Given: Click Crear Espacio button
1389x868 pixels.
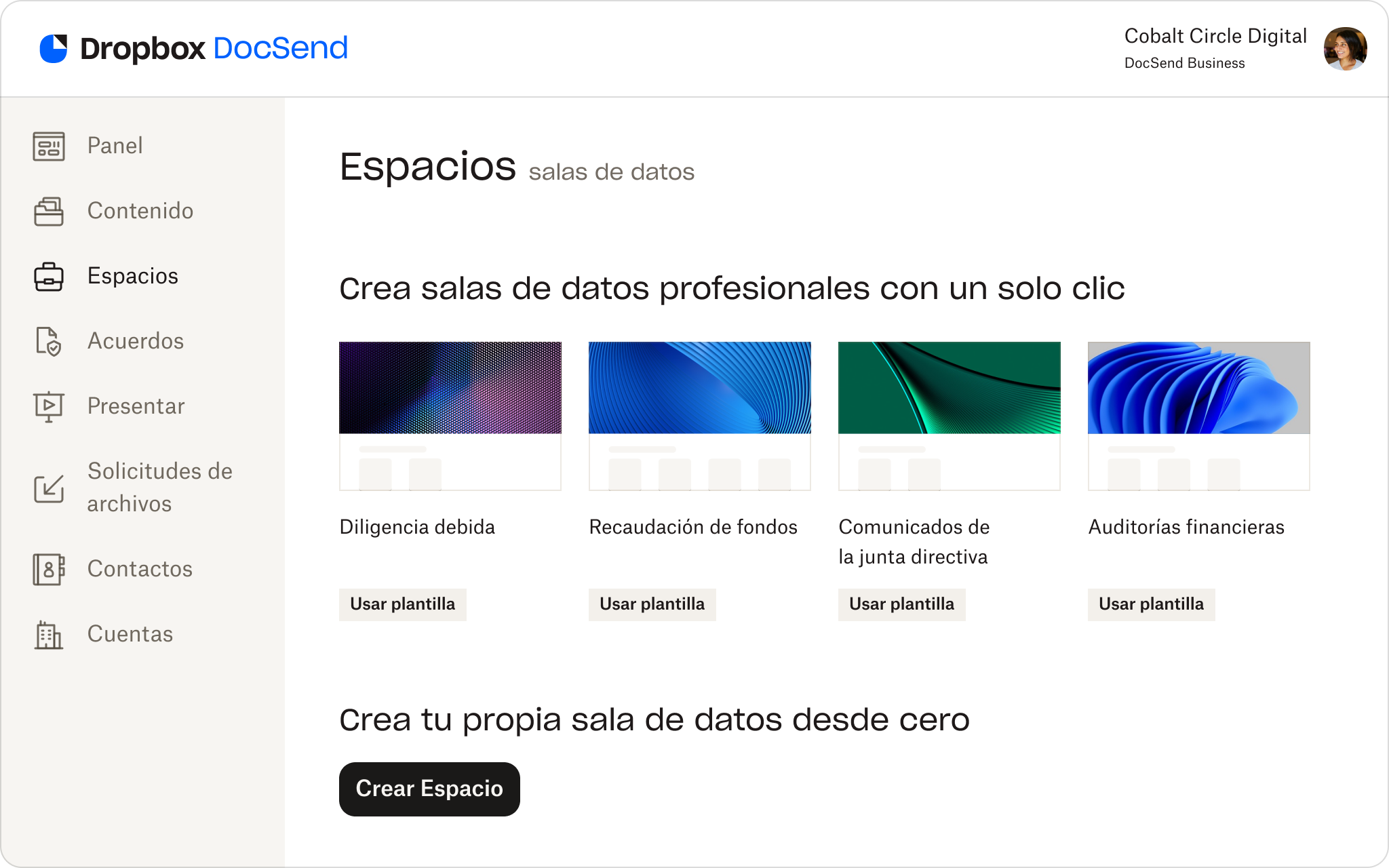Looking at the screenshot, I should (x=429, y=788).
